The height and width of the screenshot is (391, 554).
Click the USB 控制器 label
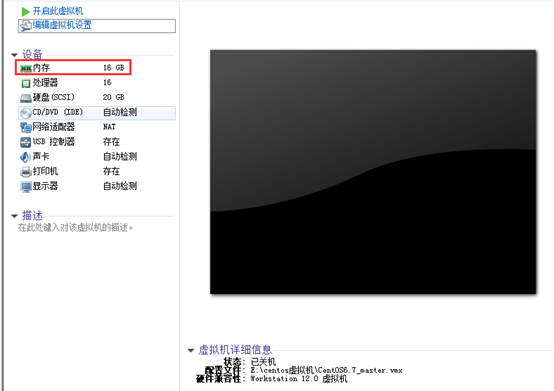[54, 142]
